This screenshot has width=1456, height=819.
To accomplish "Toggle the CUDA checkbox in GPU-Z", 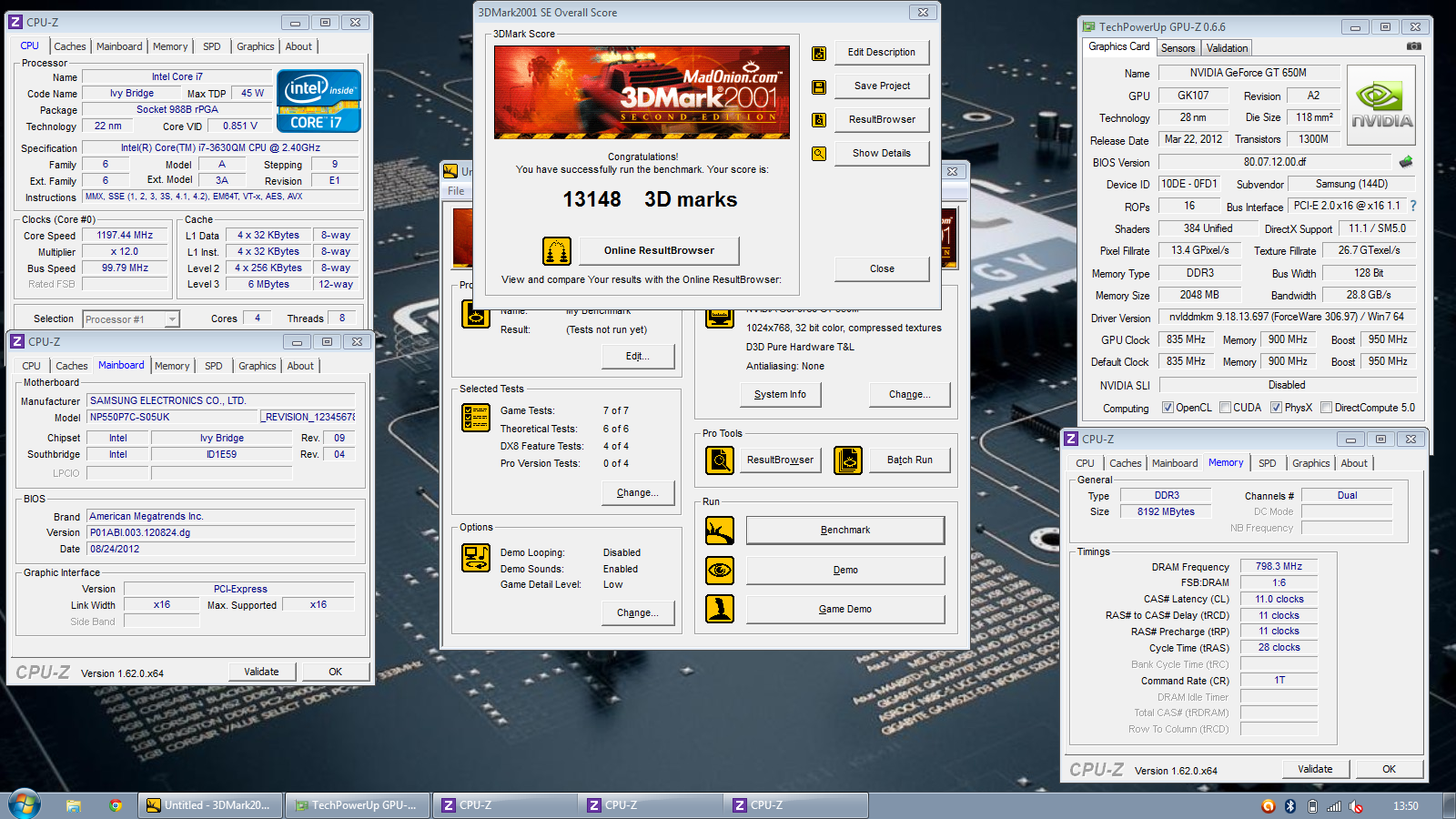I will (1225, 408).
